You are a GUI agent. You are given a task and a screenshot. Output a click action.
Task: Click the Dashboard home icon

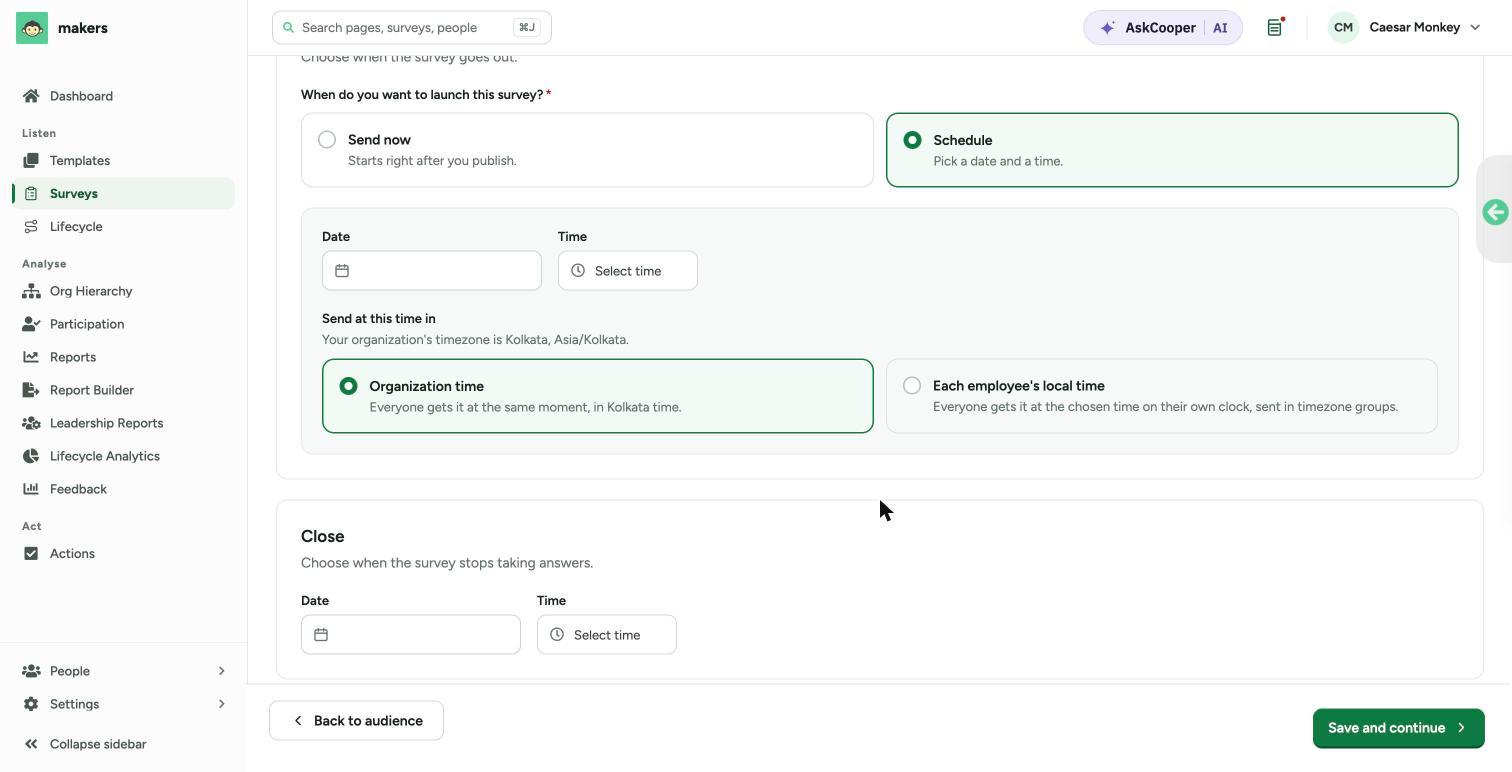pos(31,96)
